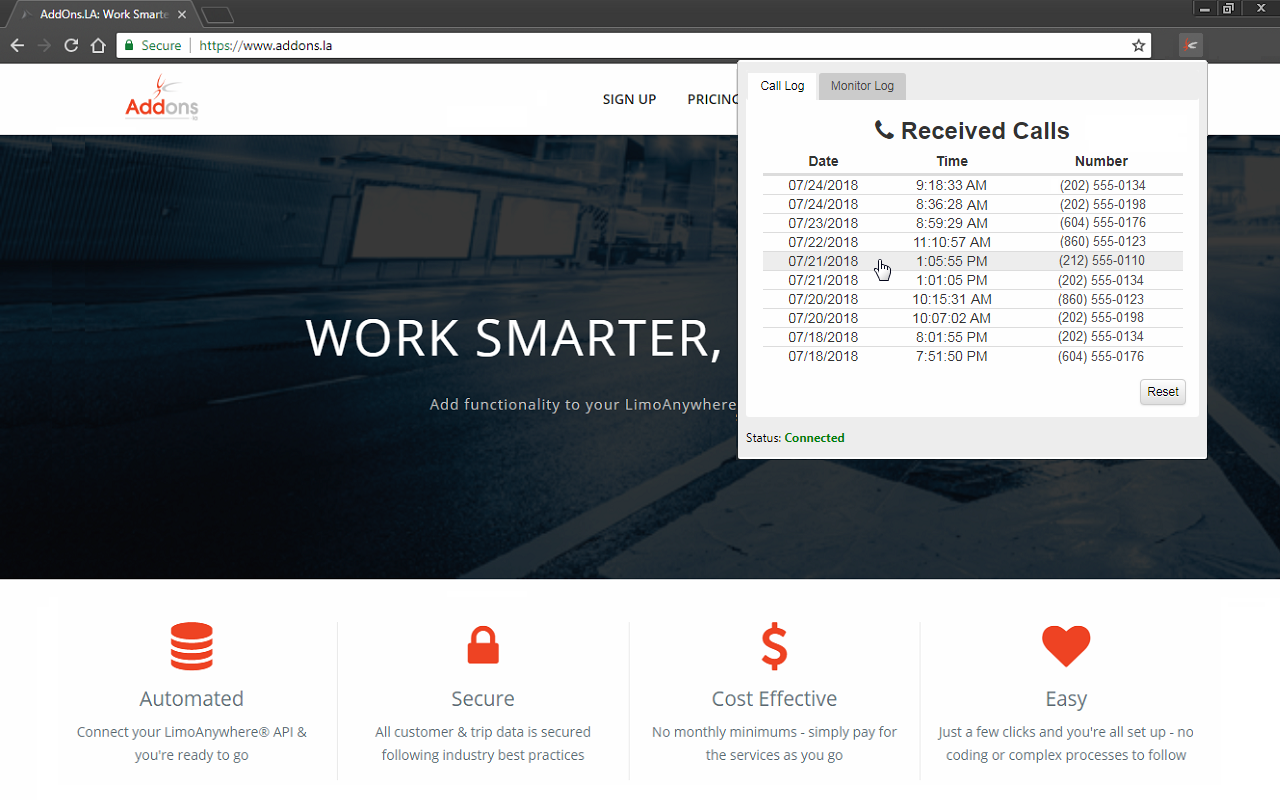
Task: Reload the page with refresh icon
Action: coord(71,45)
